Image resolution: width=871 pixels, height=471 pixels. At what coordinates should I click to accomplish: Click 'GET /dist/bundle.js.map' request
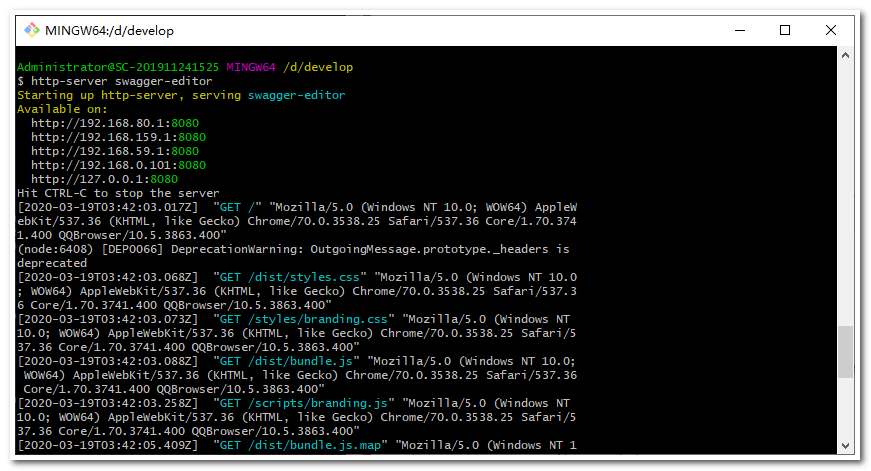[x=301, y=445]
